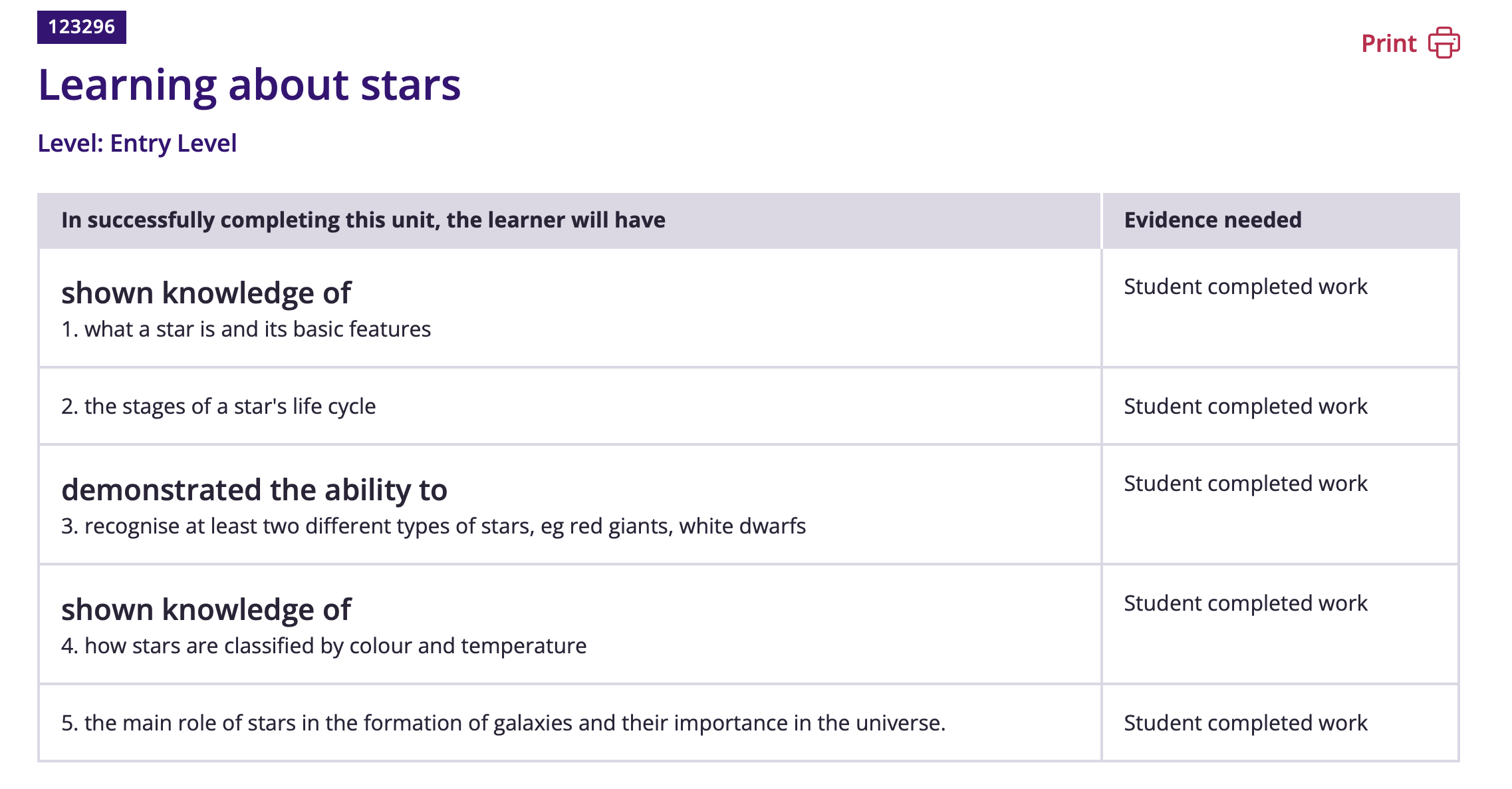Screen dimensions: 1512x789
Task: Click 'Student completed work' for outcome 2
Action: (1245, 406)
